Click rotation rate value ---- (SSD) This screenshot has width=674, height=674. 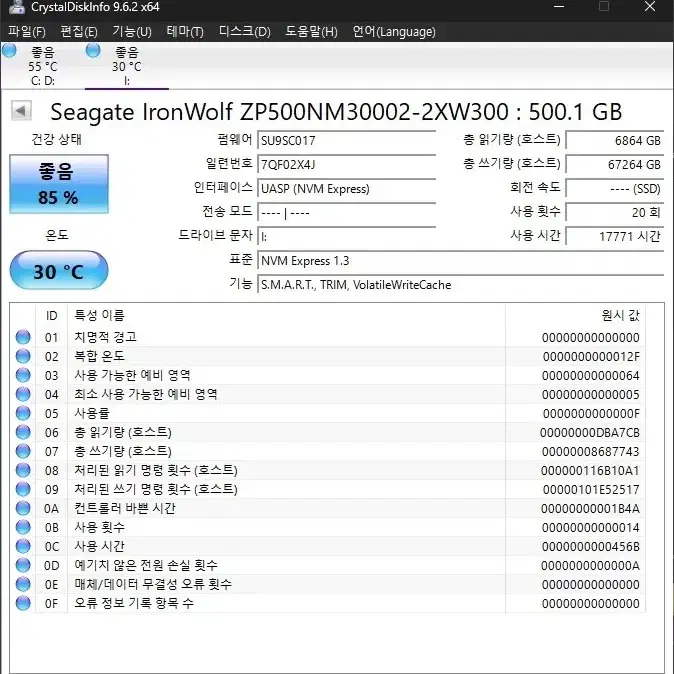[x=615, y=189]
